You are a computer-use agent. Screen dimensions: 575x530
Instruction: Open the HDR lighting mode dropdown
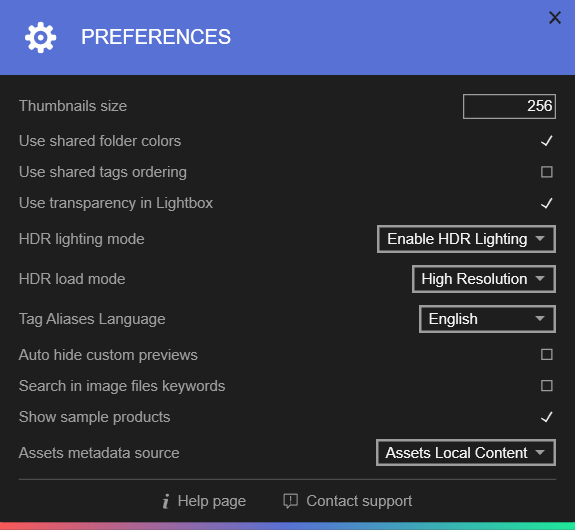pos(466,239)
